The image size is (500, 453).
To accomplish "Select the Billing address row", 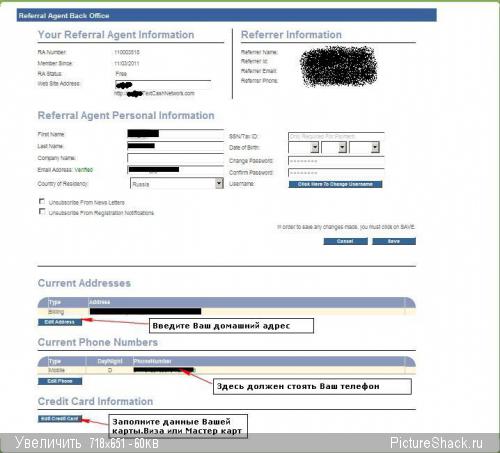I will [x=227, y=312].
